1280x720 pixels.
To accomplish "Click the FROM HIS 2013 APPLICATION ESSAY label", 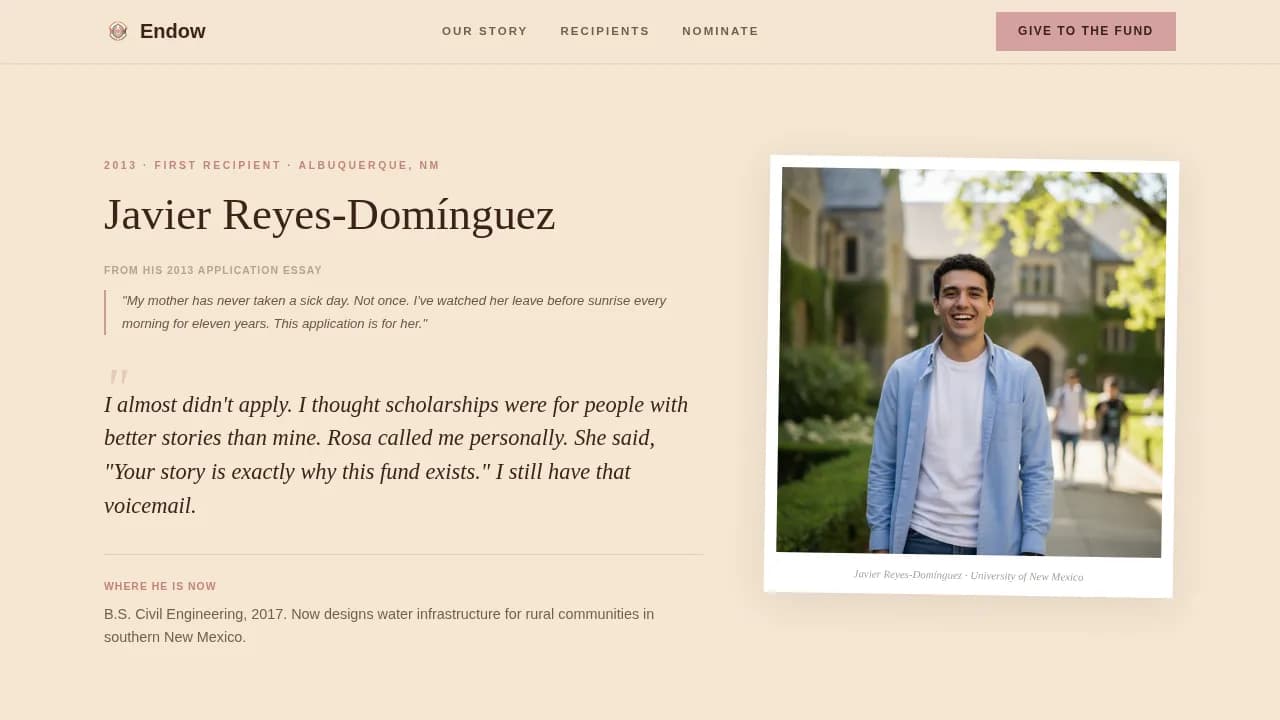I will click(213, 270).
